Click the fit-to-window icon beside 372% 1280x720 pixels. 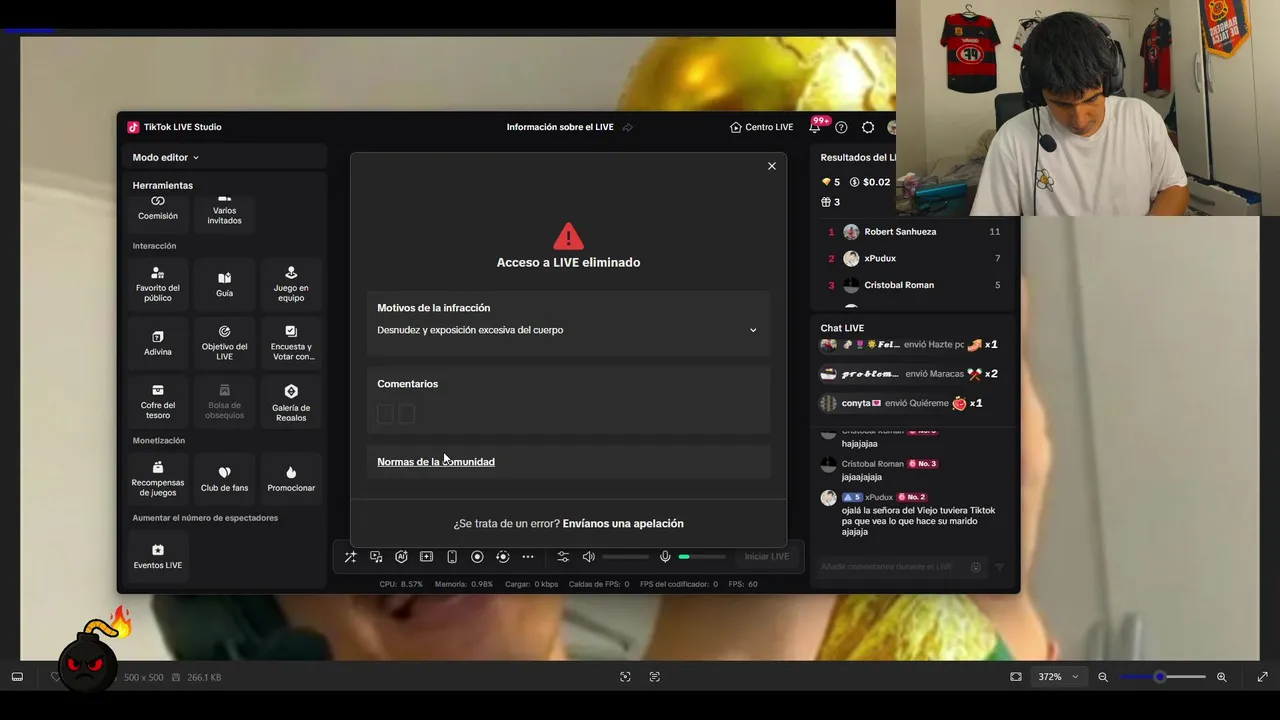[x=1016, y=677]
